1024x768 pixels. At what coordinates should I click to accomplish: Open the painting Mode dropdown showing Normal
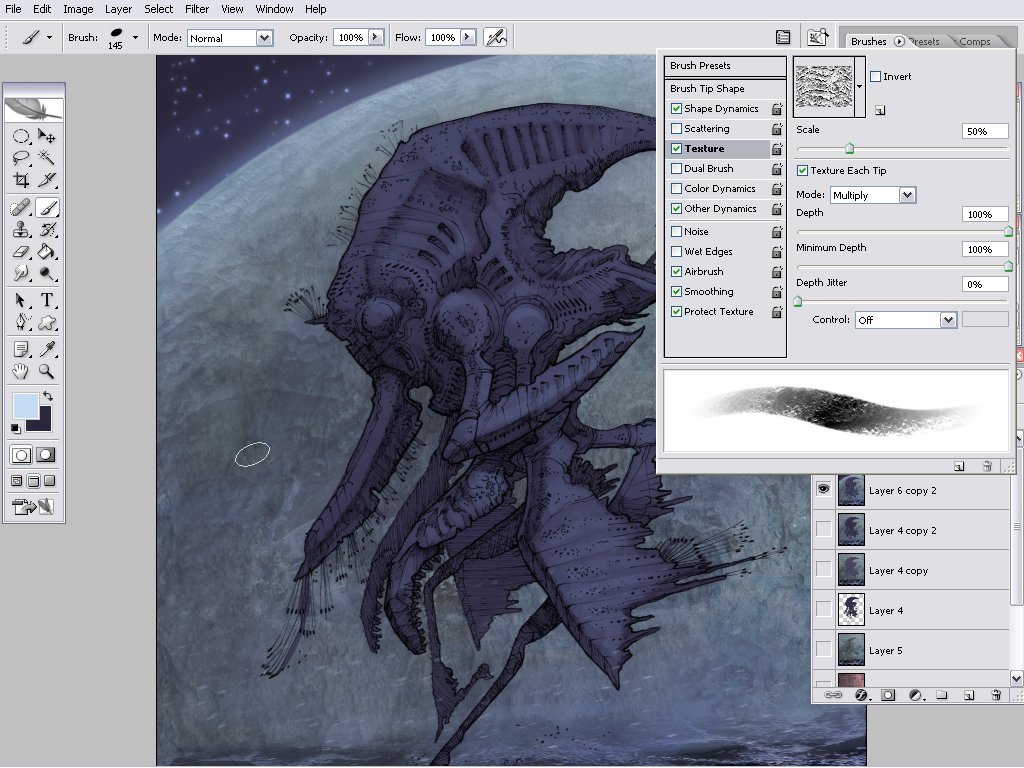pos(264,38)
